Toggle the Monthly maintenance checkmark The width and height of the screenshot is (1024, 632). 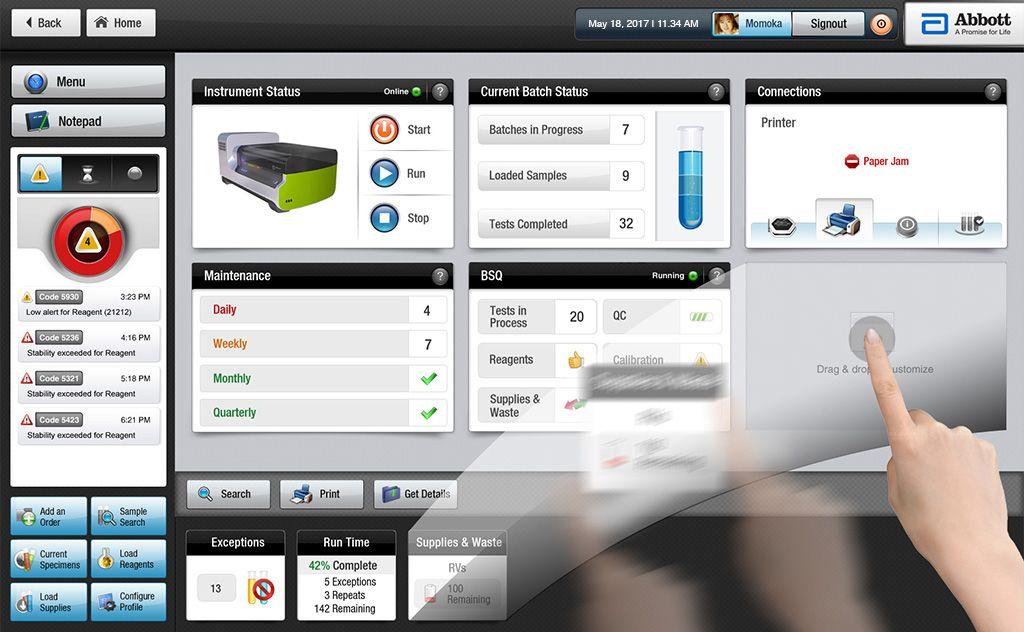coord(429,379)
